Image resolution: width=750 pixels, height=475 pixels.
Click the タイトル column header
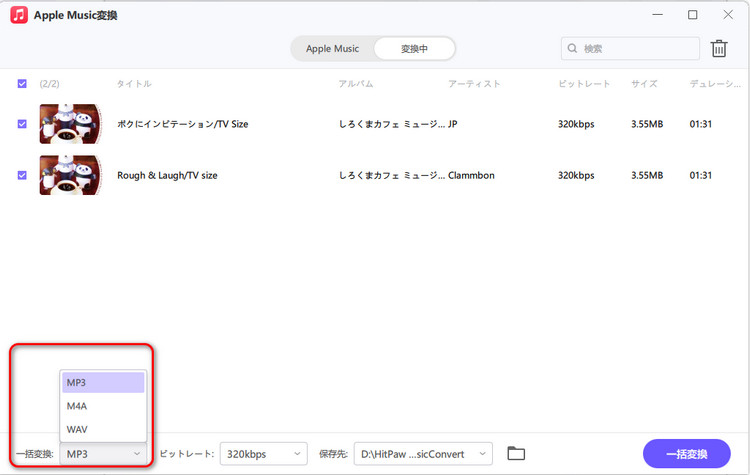(x=134, y=84)
